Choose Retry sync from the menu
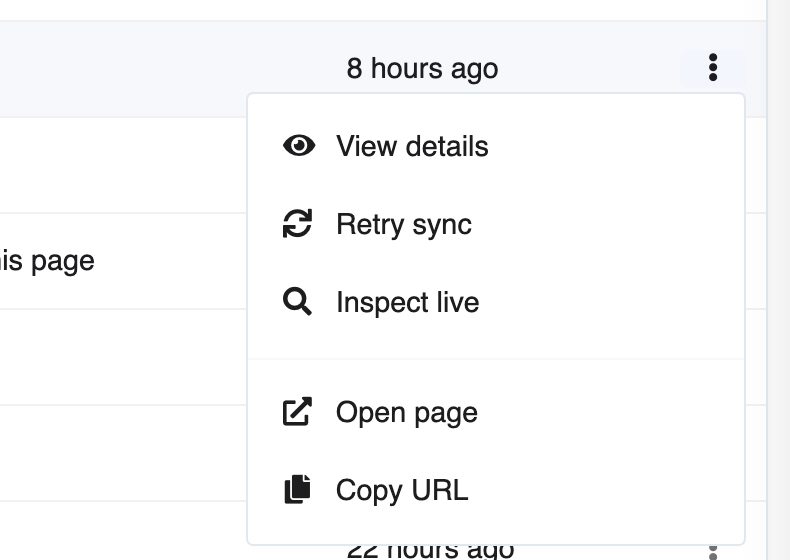The height and width of the screenshot is (560, 790). (496, 224)
